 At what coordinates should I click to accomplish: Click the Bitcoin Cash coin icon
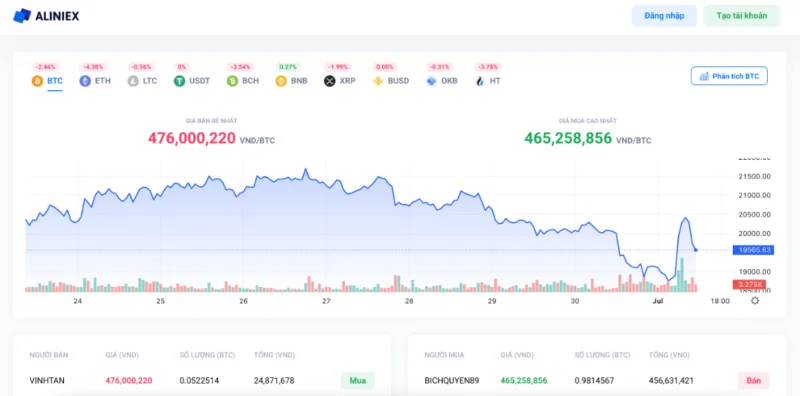click(232, 81)
